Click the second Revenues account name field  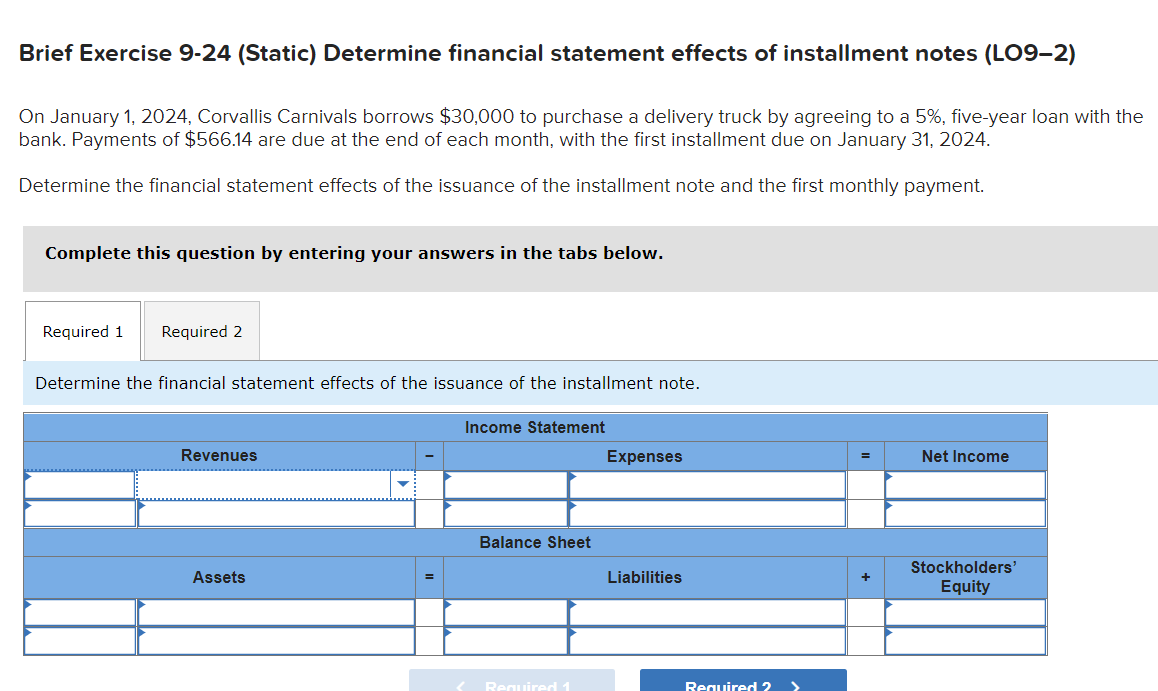coord(275,513)
